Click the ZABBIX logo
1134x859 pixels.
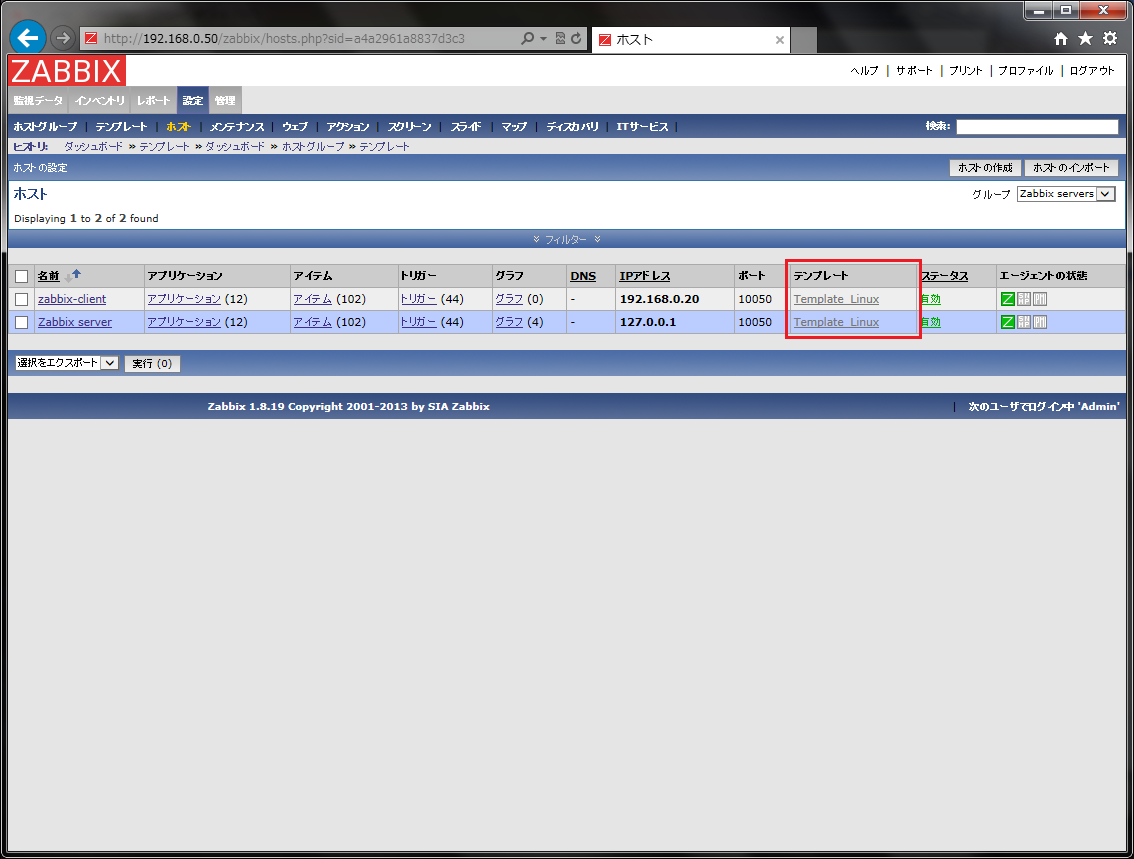[67, 71]
